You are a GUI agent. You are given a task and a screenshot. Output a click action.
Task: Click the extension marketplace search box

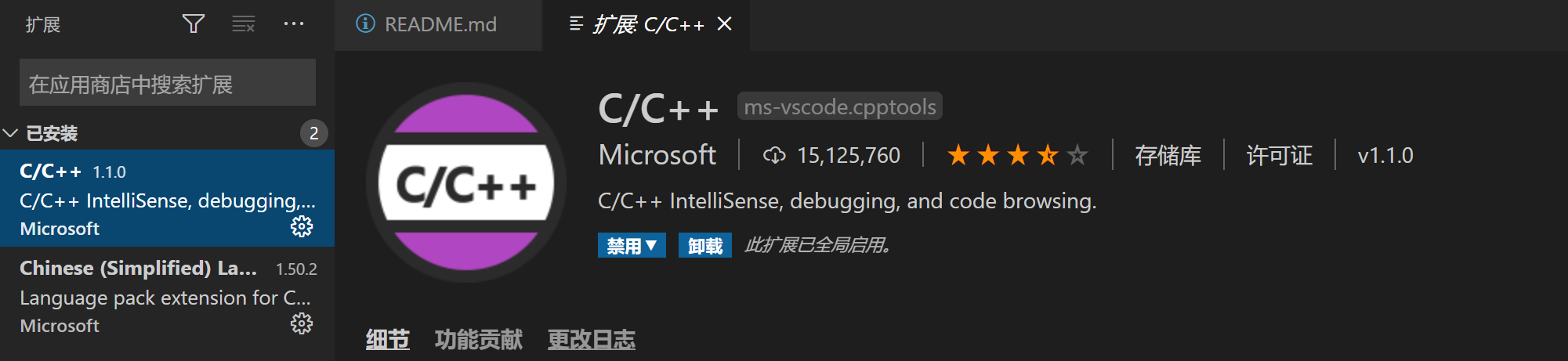167,83
